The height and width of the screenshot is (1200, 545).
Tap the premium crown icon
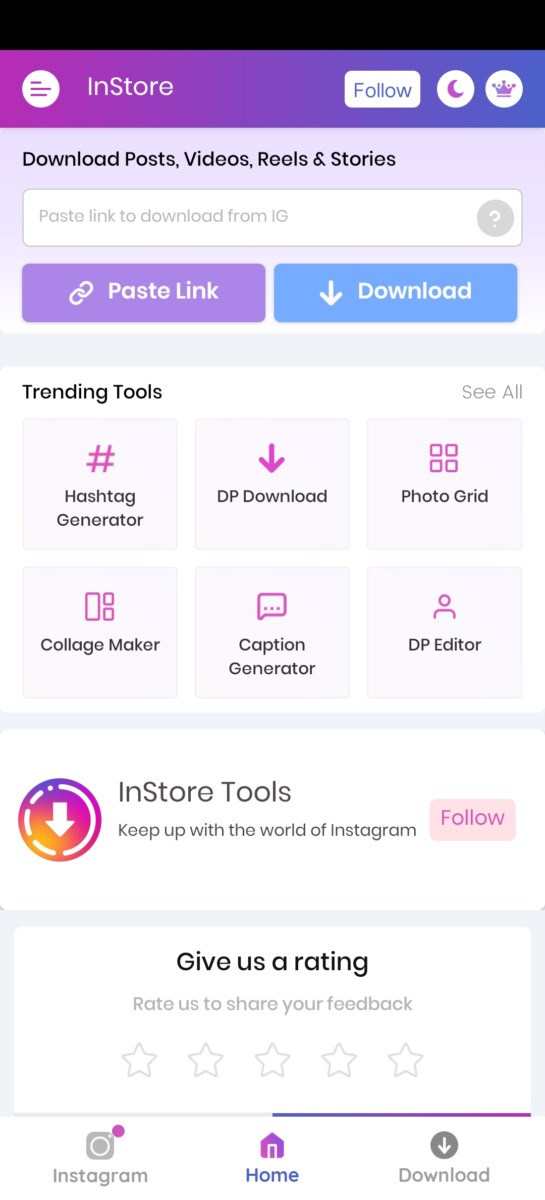tap(504, 89)
